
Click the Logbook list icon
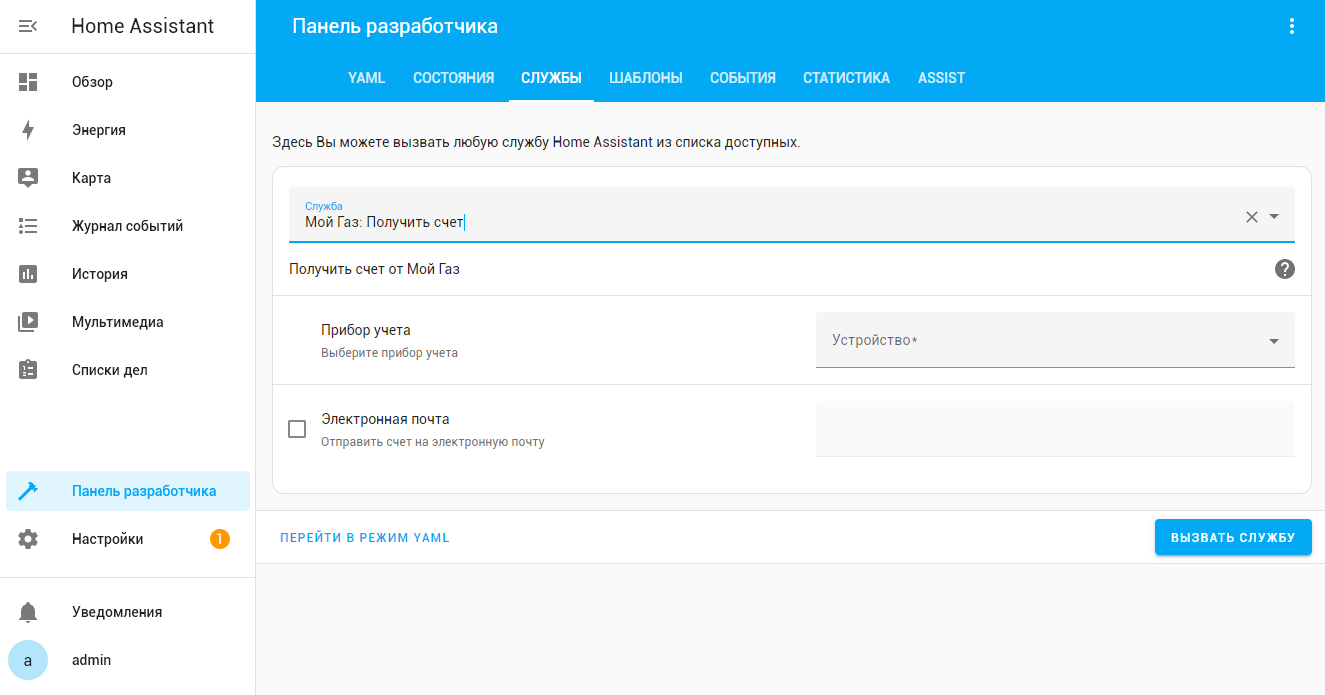click(x=28, y=226)
